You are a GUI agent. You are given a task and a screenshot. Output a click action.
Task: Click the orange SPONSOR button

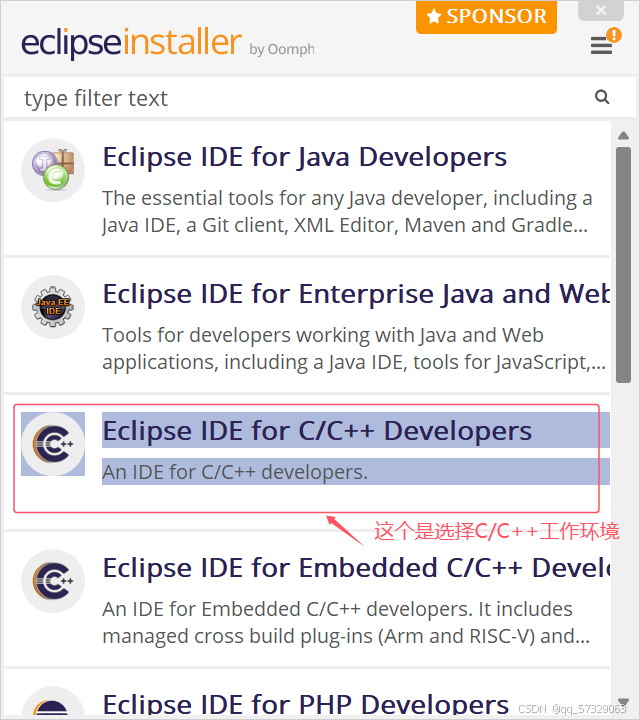(x=486, y=17)
